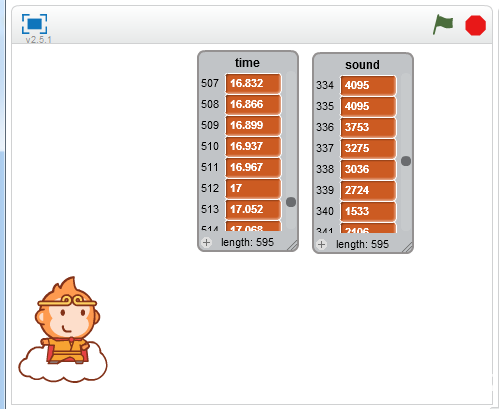Select the sound list entry 2724
This screenshot has width=499, height=409.
point(368,190)
